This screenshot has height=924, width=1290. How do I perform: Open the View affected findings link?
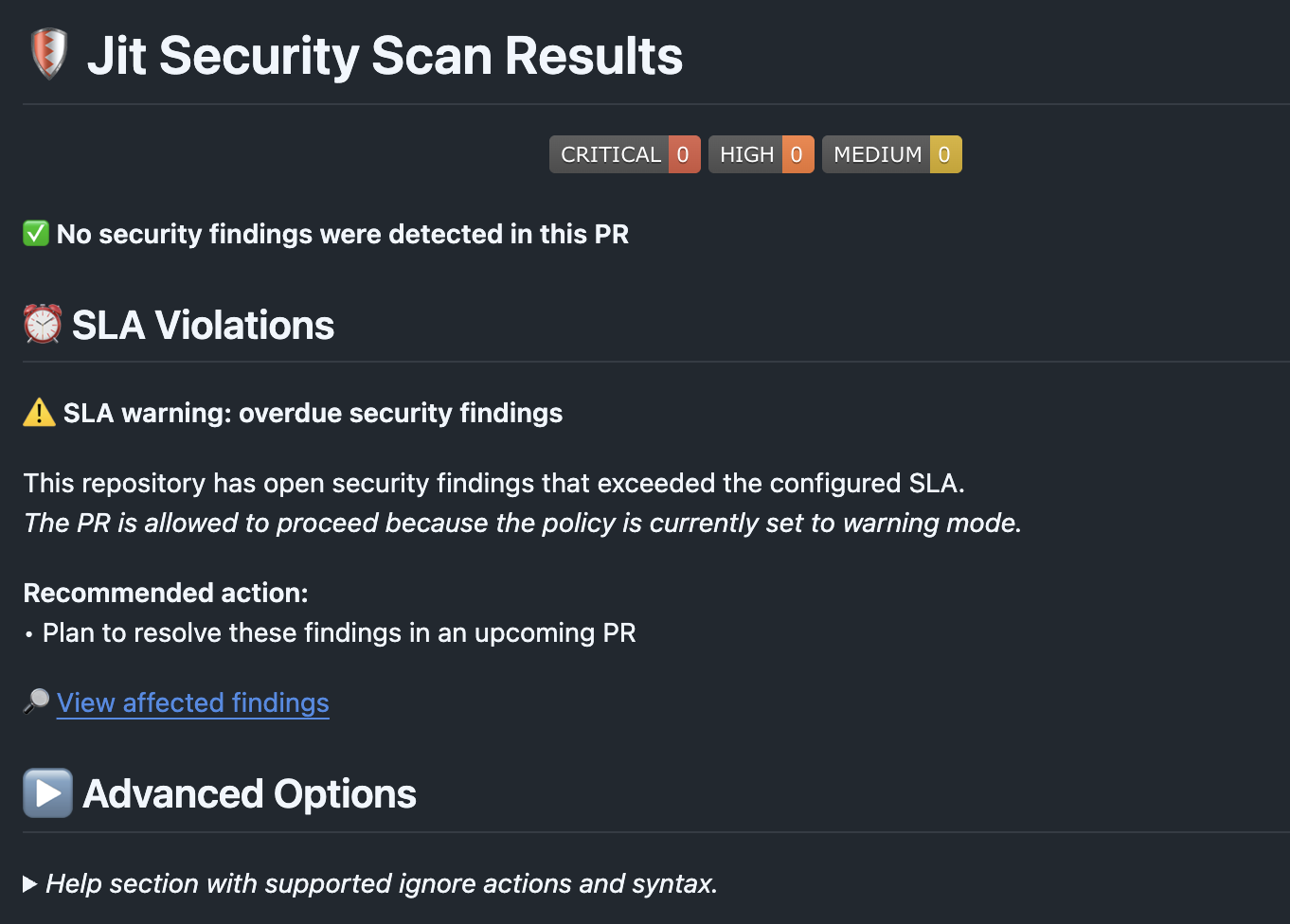point(193,702)
